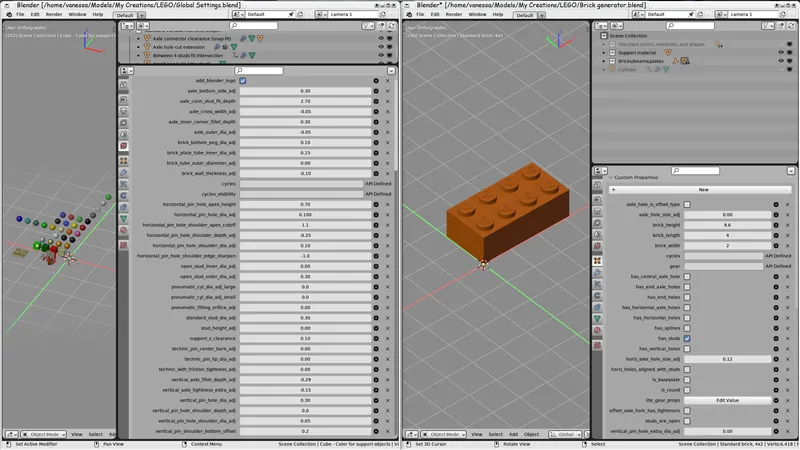Remove brick_height property with X icon
Image resolution: width=800 pixels, height=450 pixels.
(x=787, y=225)
